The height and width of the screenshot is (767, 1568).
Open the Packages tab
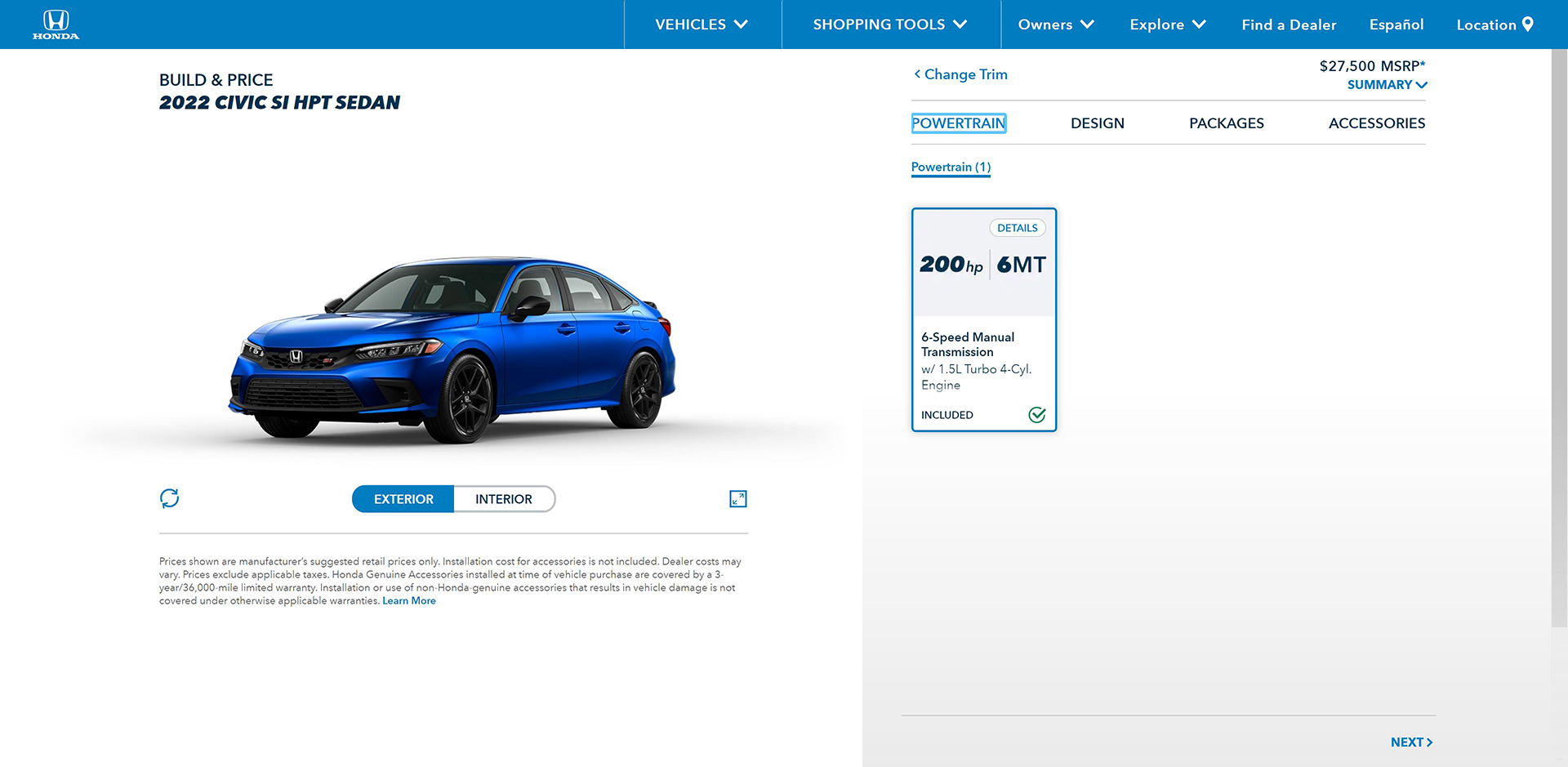click(x=1227, y=123)
